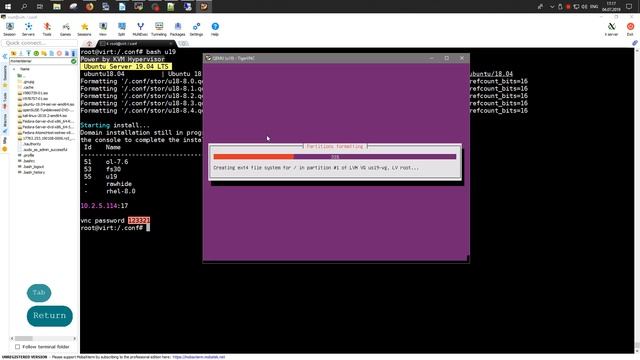Image resolution: width=640 pixels, height=360 pixels.
Task: Select the .bash_logout file
Action: [31, 167]
